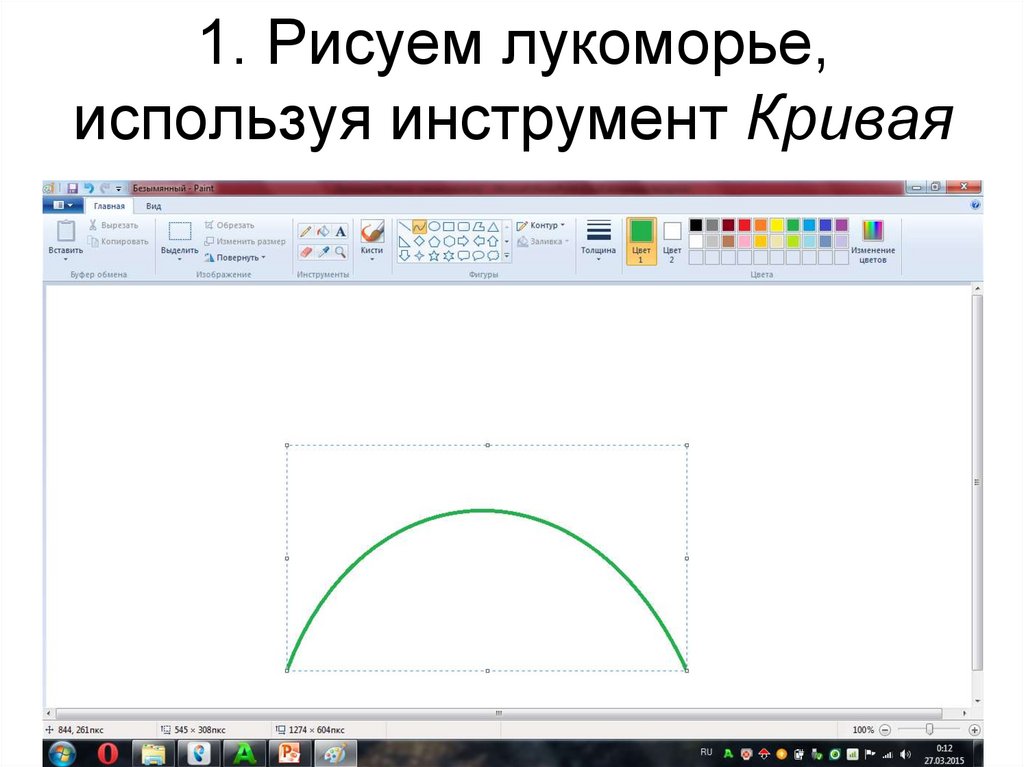
Task: Click Вставить in the clipboard group
Action: click(x=66, y=240)
